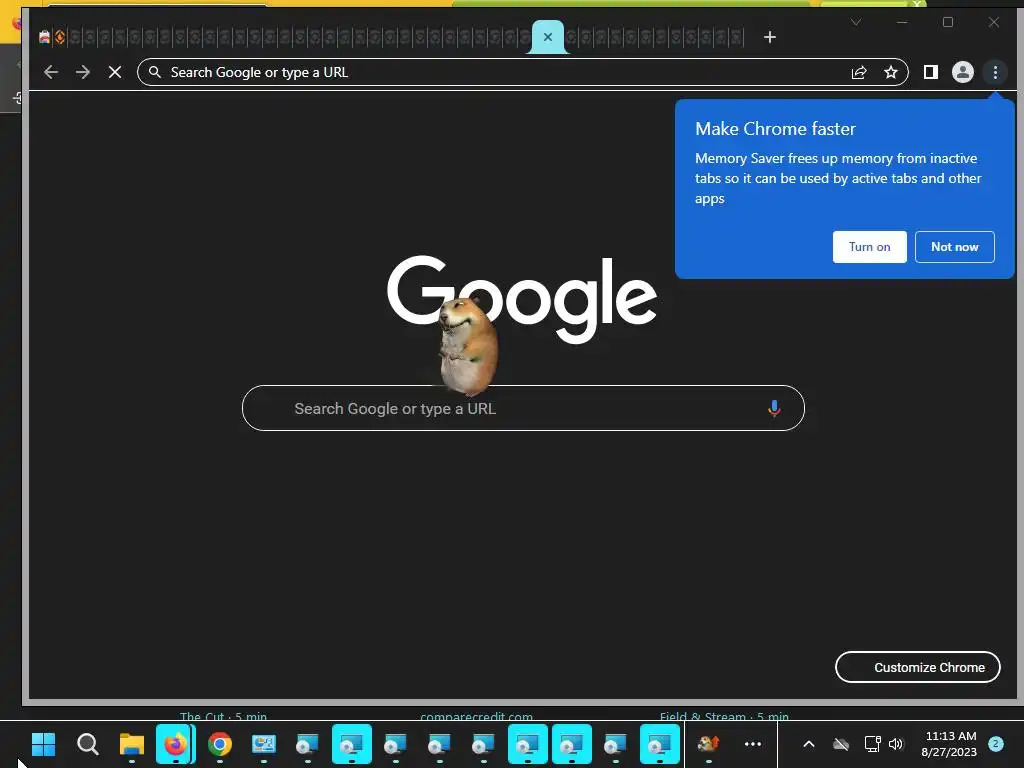Click into the Google search box

523,408
